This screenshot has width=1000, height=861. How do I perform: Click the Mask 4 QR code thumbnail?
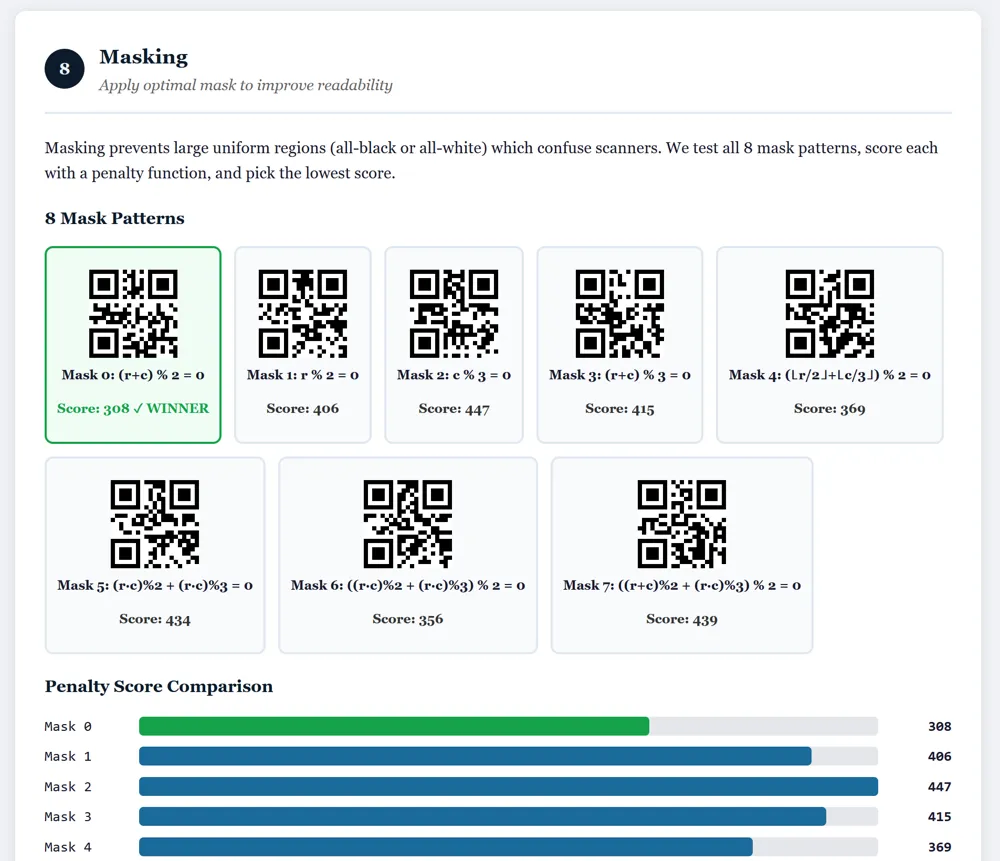(830, 313)
